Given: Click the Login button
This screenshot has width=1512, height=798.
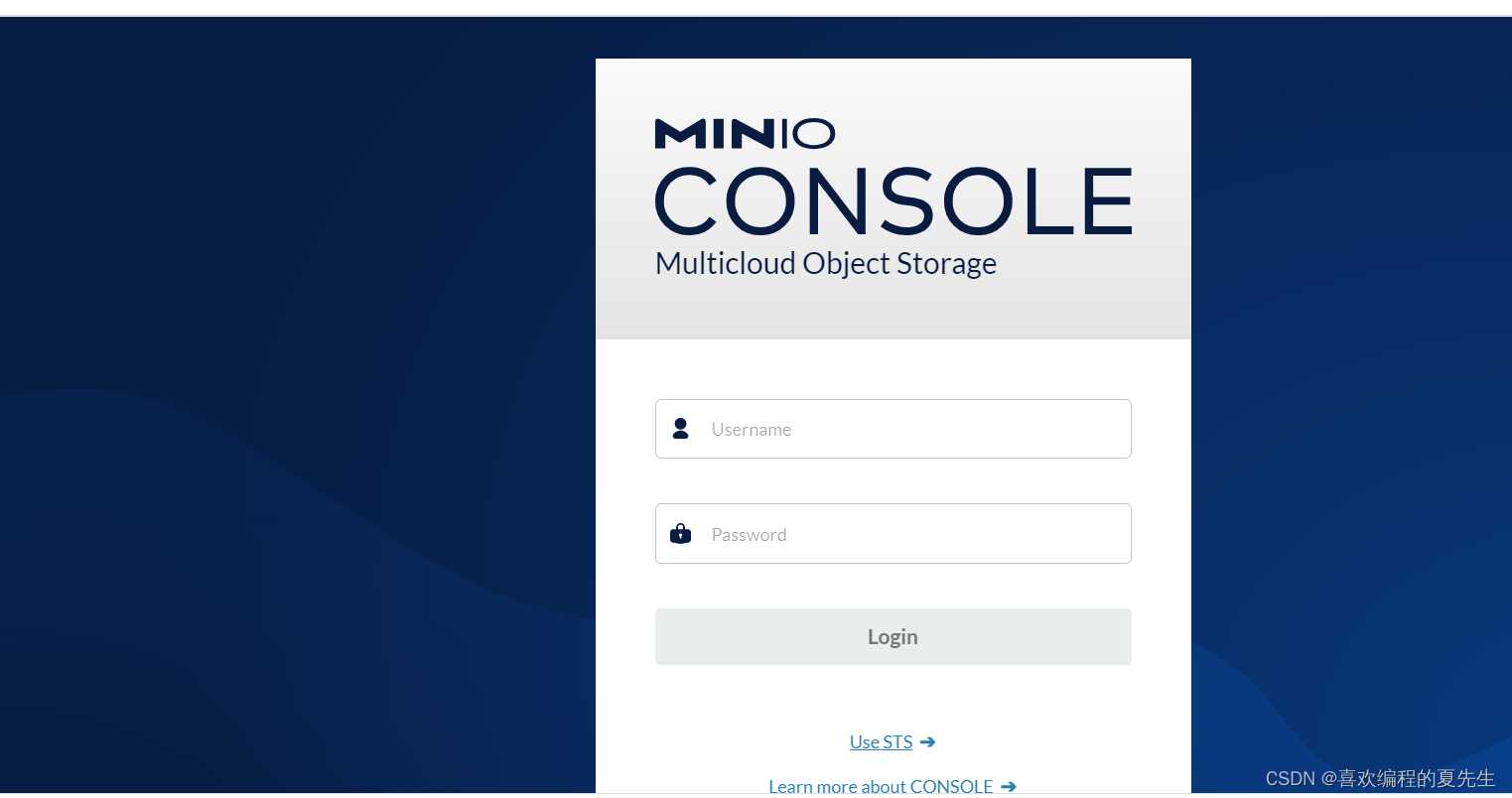Looking at the screenshot, I should (x=893, y=637).
